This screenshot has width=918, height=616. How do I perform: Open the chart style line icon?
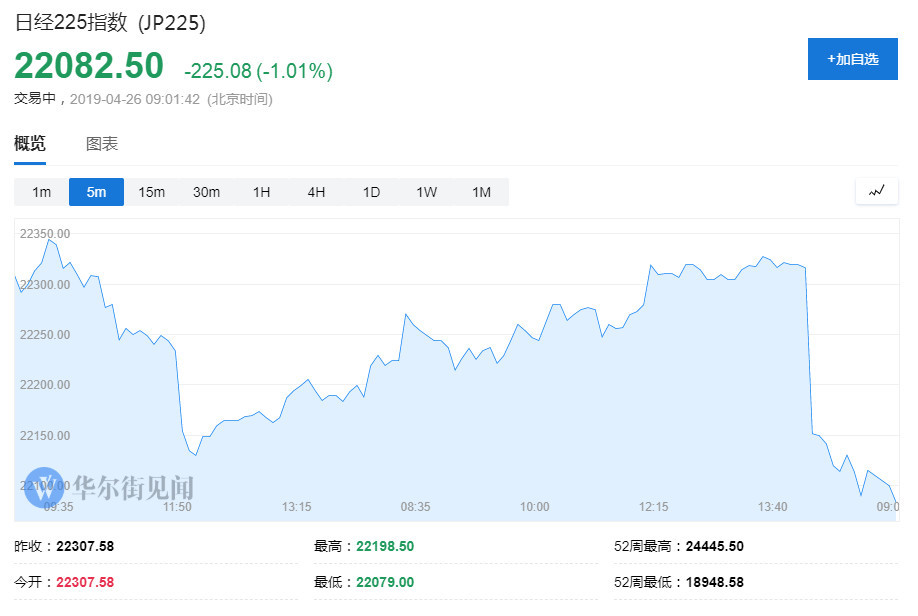click(x=876, y=191)
